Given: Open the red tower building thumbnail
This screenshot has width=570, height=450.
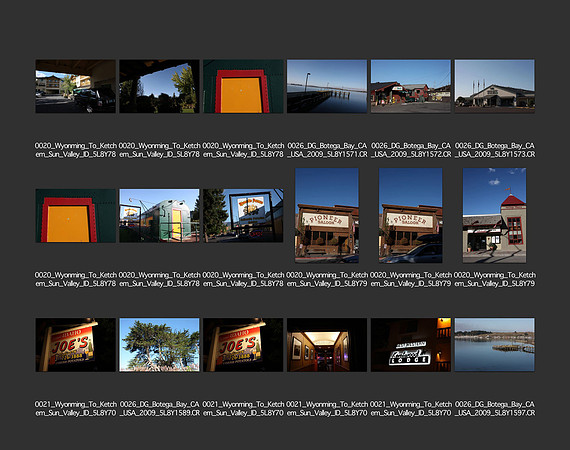Looking at the screenshot, I should point(494,215).
